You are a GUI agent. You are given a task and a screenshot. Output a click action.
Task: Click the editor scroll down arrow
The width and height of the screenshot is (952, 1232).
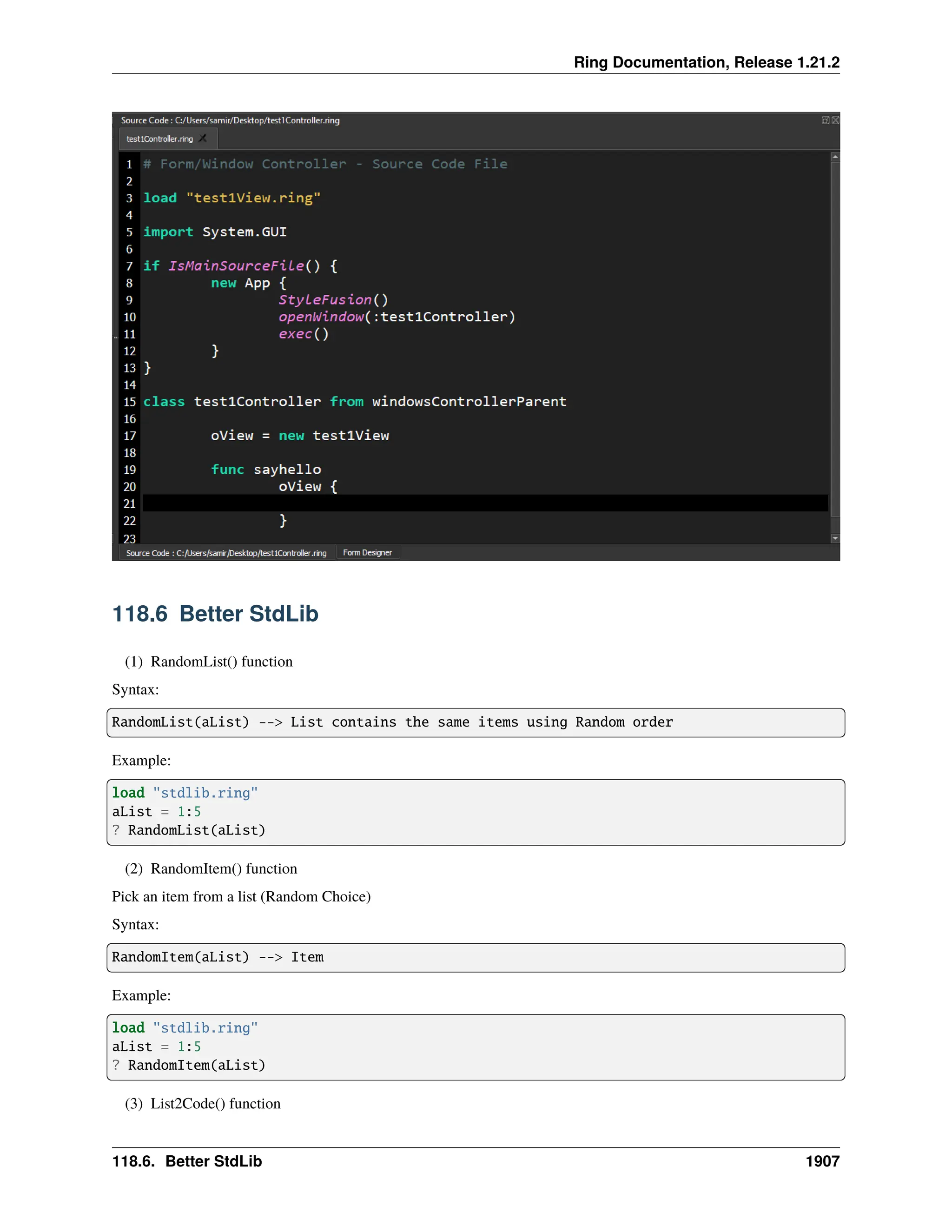pyautogui.click(x=835, y=539)
